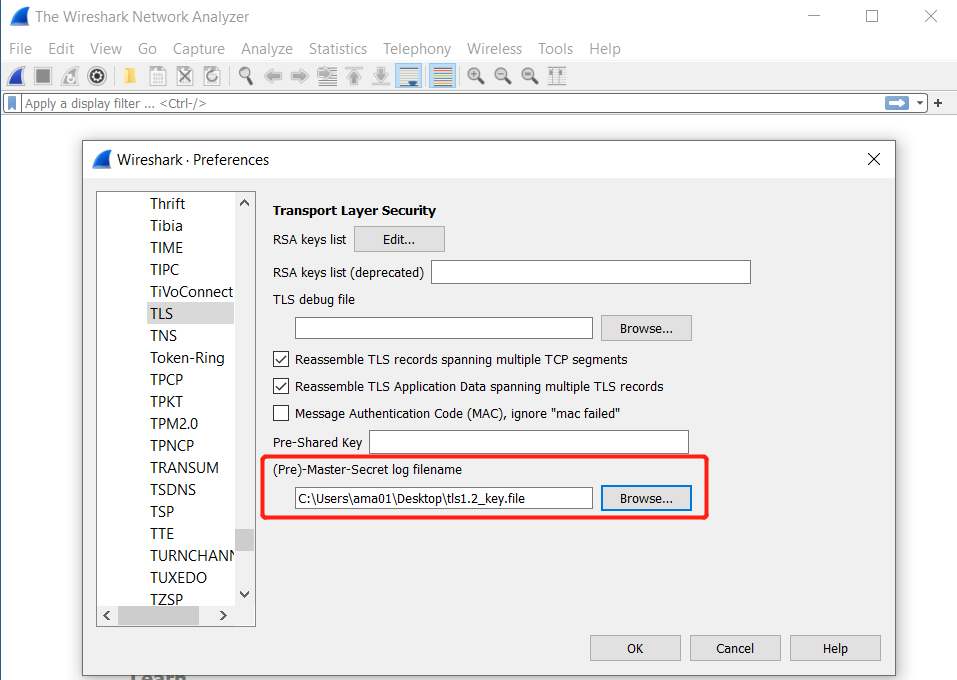Click the Master-Secret log filename field
This screenshot has width=957, height=680.
click(444, 498)
